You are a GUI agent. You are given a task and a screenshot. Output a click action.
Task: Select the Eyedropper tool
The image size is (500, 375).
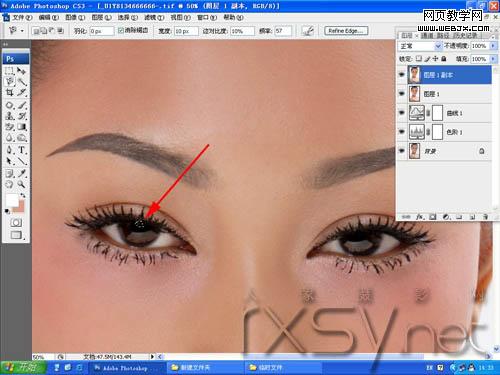pyautogui.click(x=21, y=173)
